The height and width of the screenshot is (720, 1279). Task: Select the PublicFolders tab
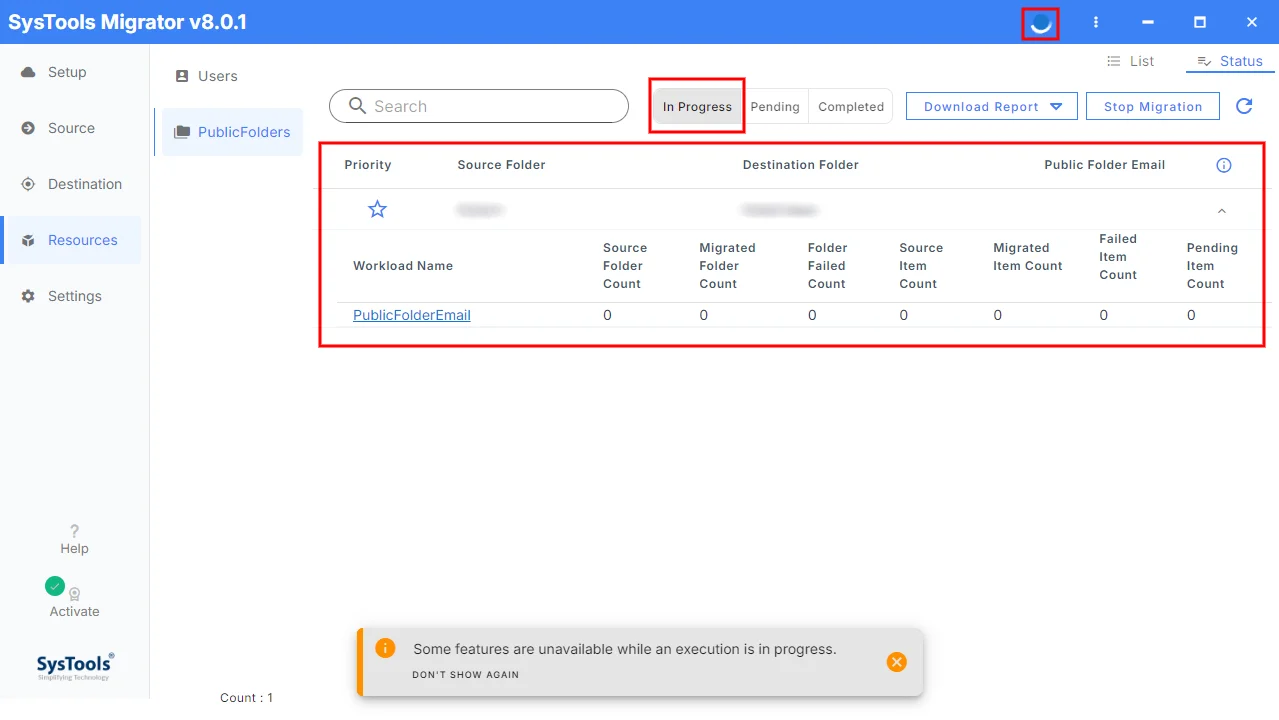tap(232, 132)
